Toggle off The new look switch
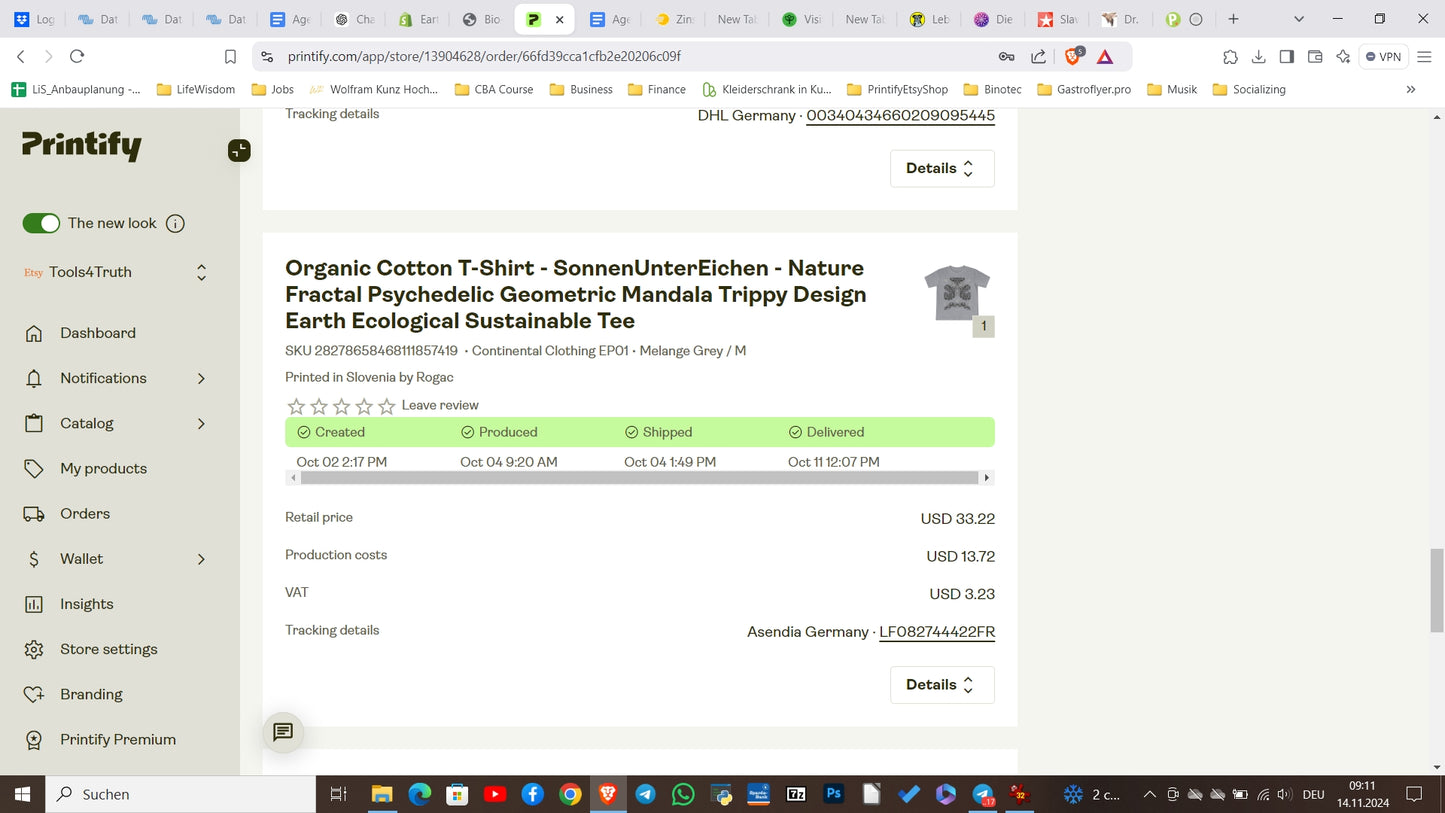1445x813 pixels. click(x=42, y=224)
